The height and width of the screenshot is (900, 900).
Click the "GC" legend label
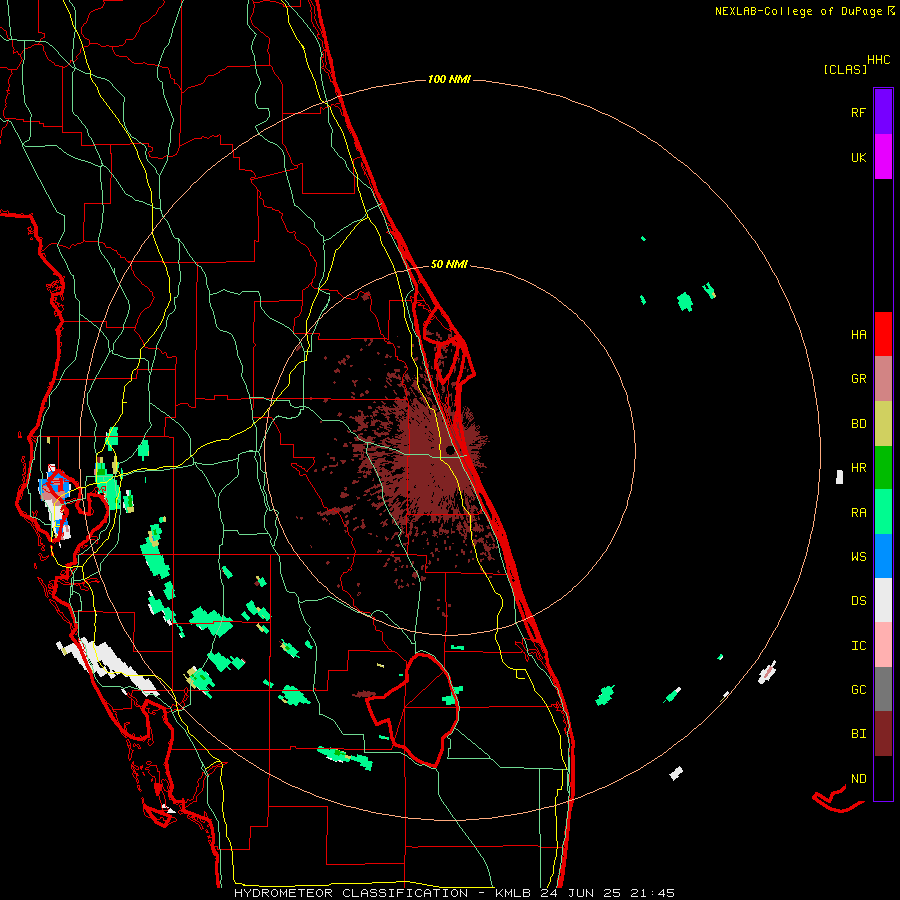click(858, 690)
